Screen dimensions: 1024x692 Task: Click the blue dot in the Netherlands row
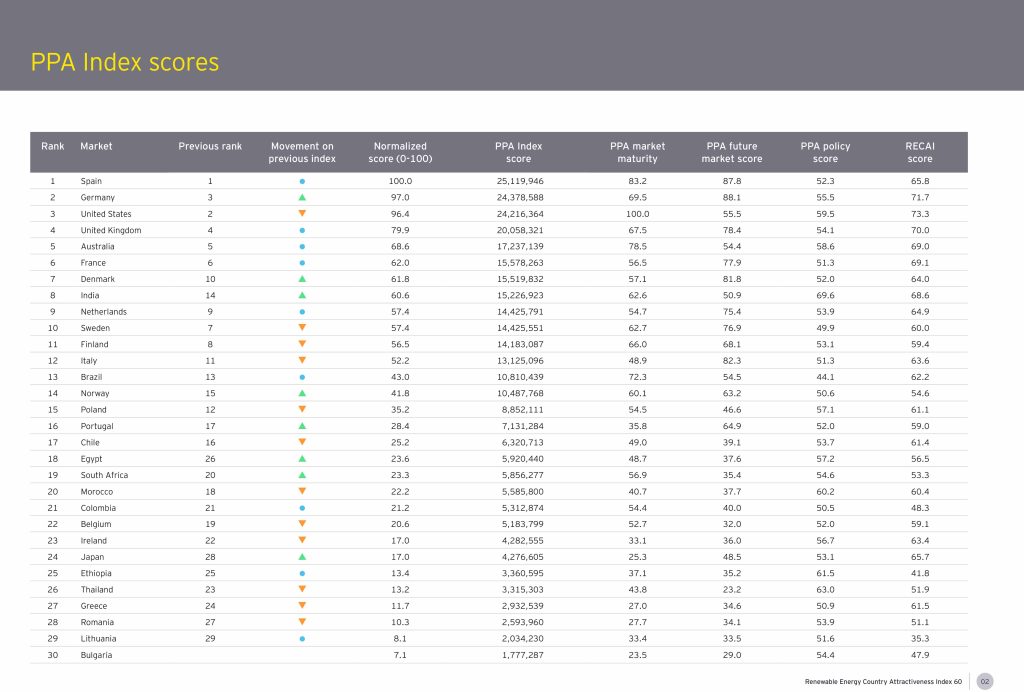point(302,312)
